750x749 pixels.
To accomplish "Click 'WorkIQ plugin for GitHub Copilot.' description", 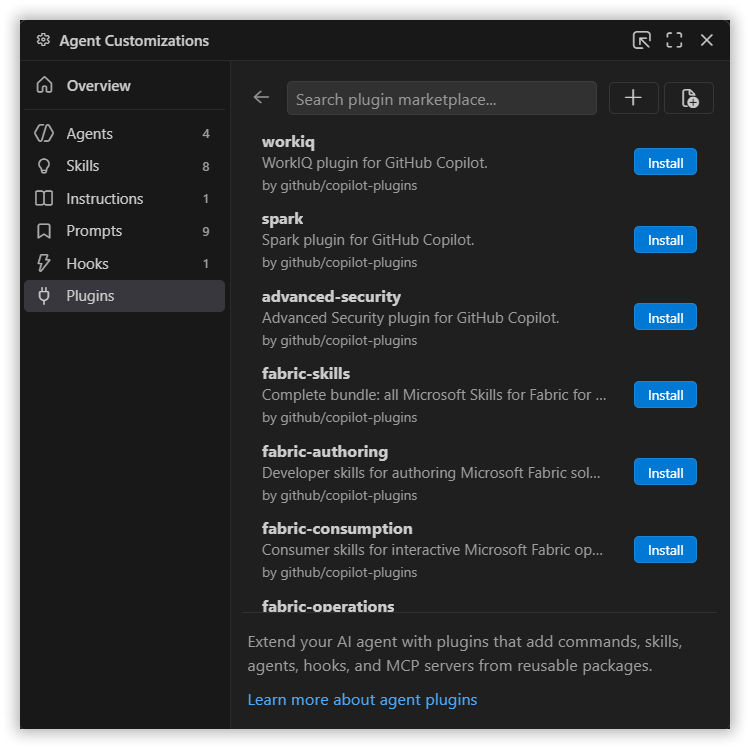I will point(375,163).
